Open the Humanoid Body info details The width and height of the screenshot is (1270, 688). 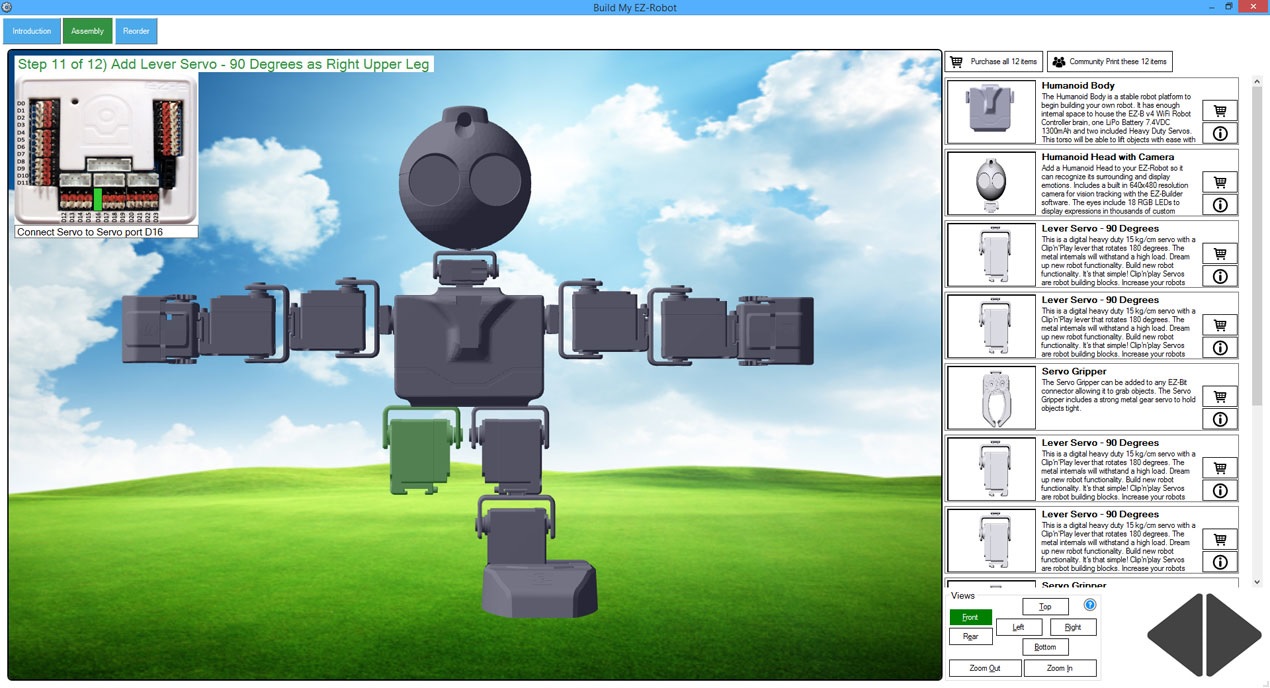point(1219,133)
